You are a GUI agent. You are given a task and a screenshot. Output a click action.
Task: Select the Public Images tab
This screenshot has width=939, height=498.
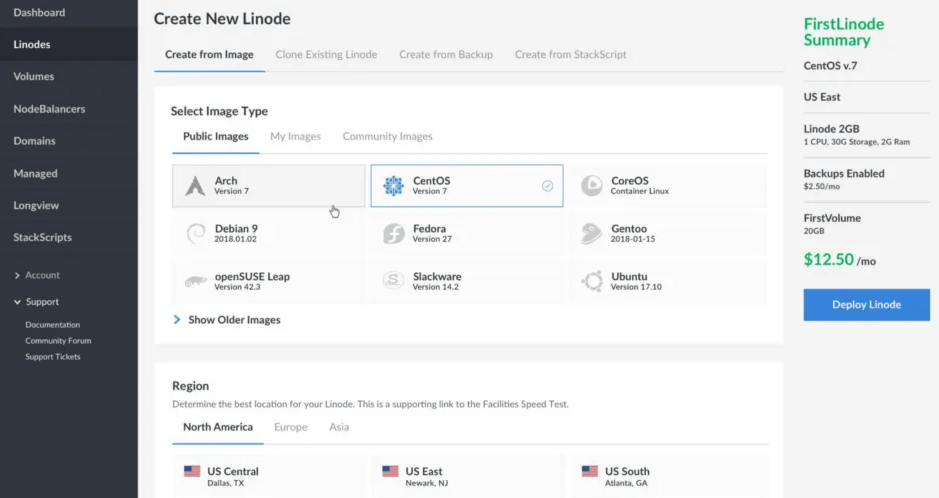point(216,136)
